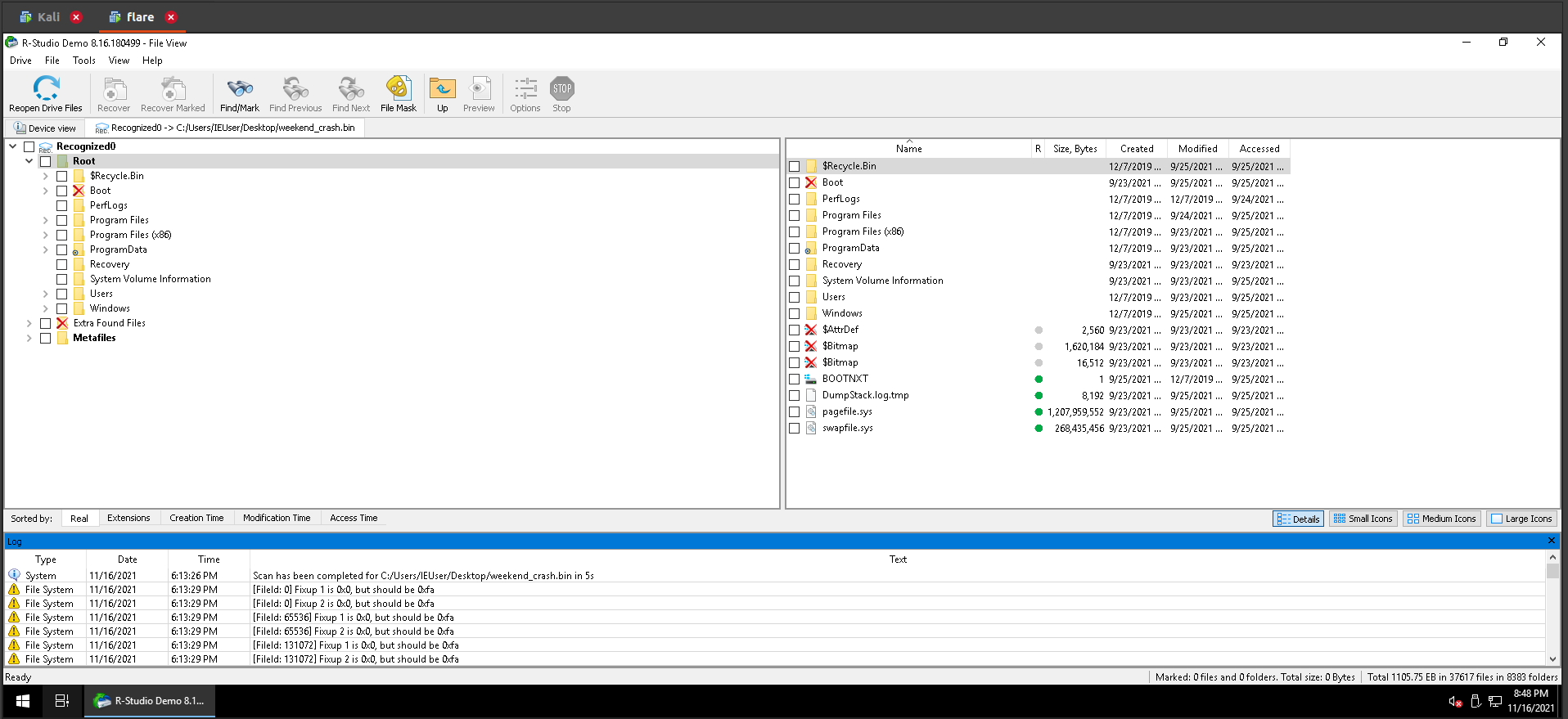This screenshot has width=1568, height=719.
Task: Expand the $Recycle.Bin tree node
Action: point(46,176)
